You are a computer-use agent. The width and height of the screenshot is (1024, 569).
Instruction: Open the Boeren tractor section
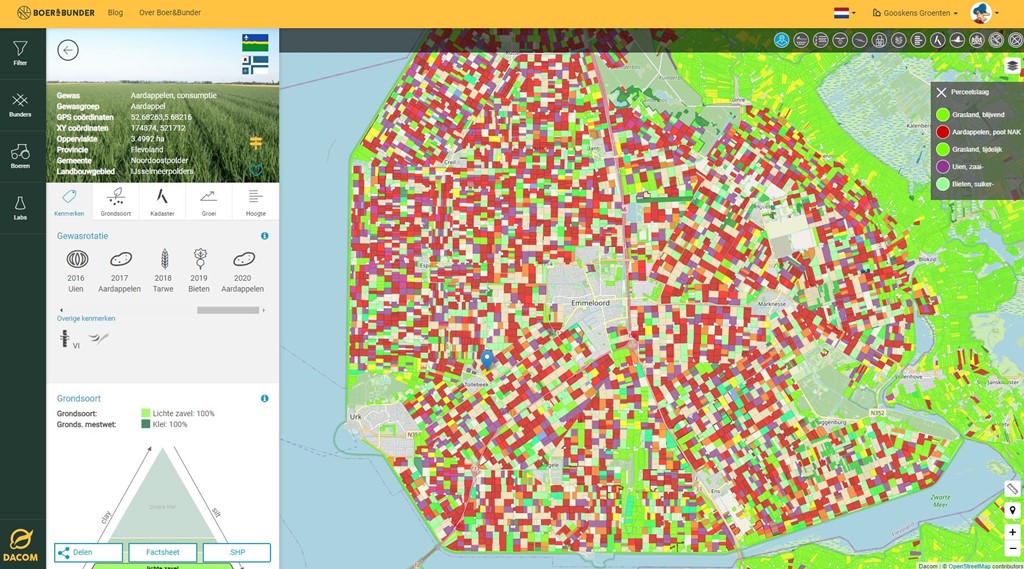tap(20, 156)
